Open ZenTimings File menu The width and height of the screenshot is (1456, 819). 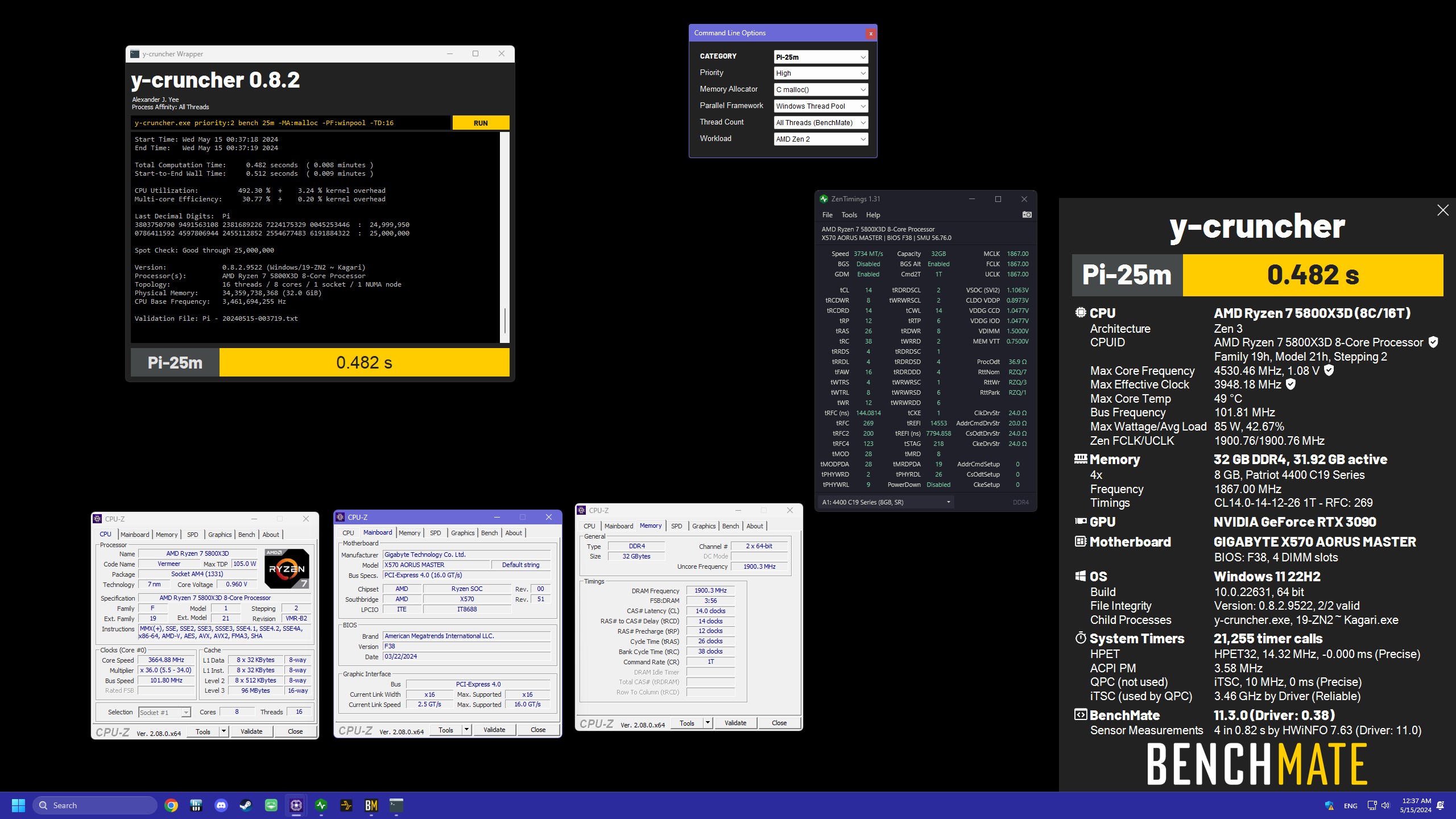tap(827, 215)
